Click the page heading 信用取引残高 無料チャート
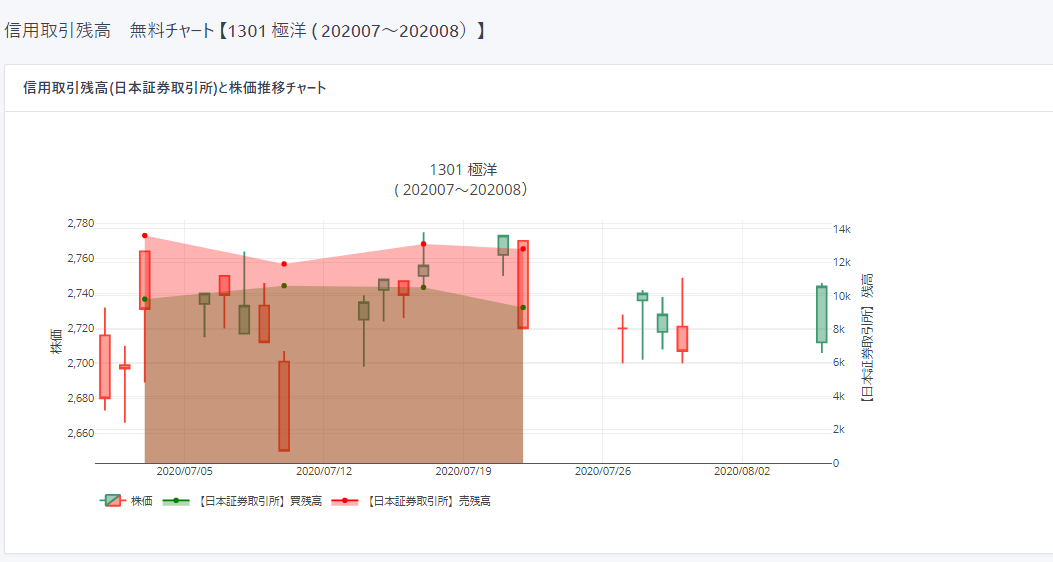 click(x=245, y=30)
